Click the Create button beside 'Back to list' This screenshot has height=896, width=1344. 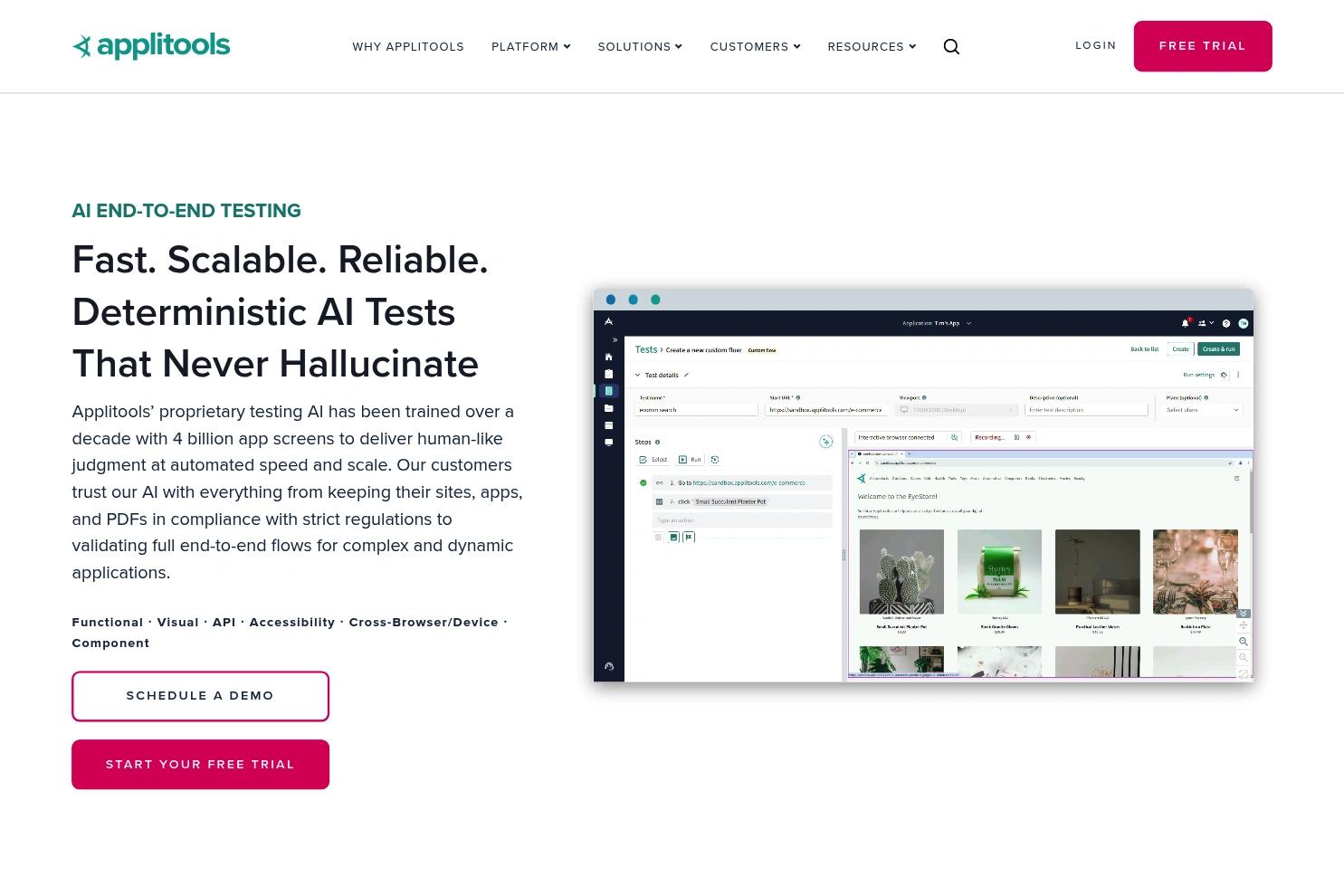pyautogui.click(x=1181, y=349)
